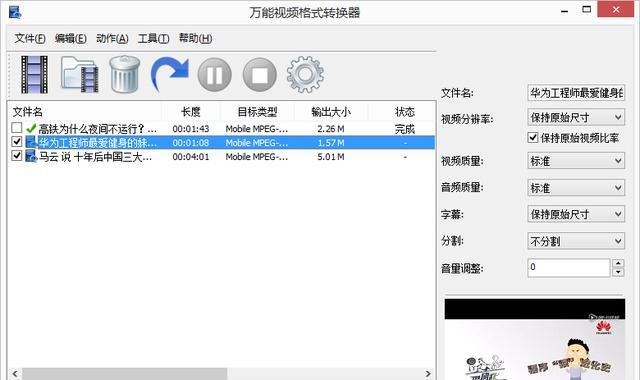The width and height of the screenshot is (640, 380).
Task: Click the scrollbar left arrow
Action: 15,373
